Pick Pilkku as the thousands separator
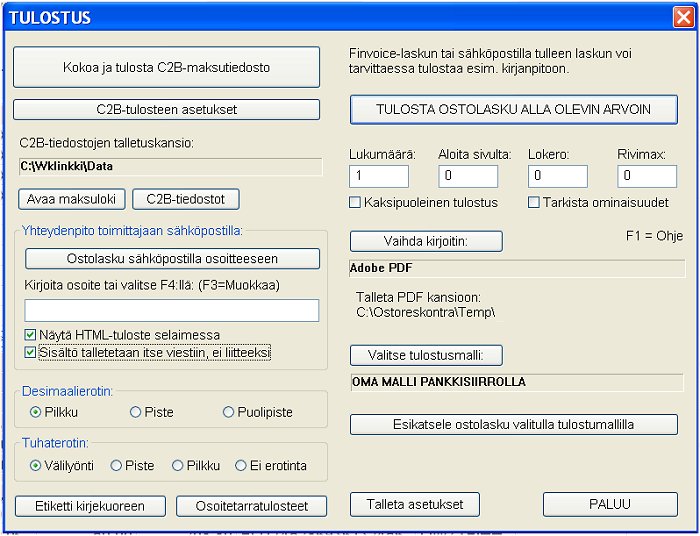Viewport: 700px width, 536px height. tap(178, 465)
